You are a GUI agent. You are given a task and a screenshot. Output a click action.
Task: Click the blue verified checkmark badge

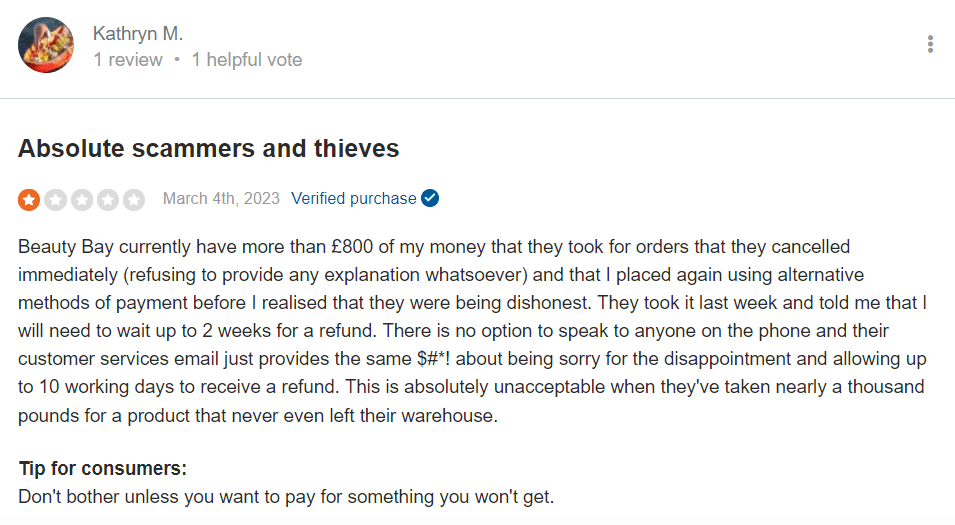[430, 198]
